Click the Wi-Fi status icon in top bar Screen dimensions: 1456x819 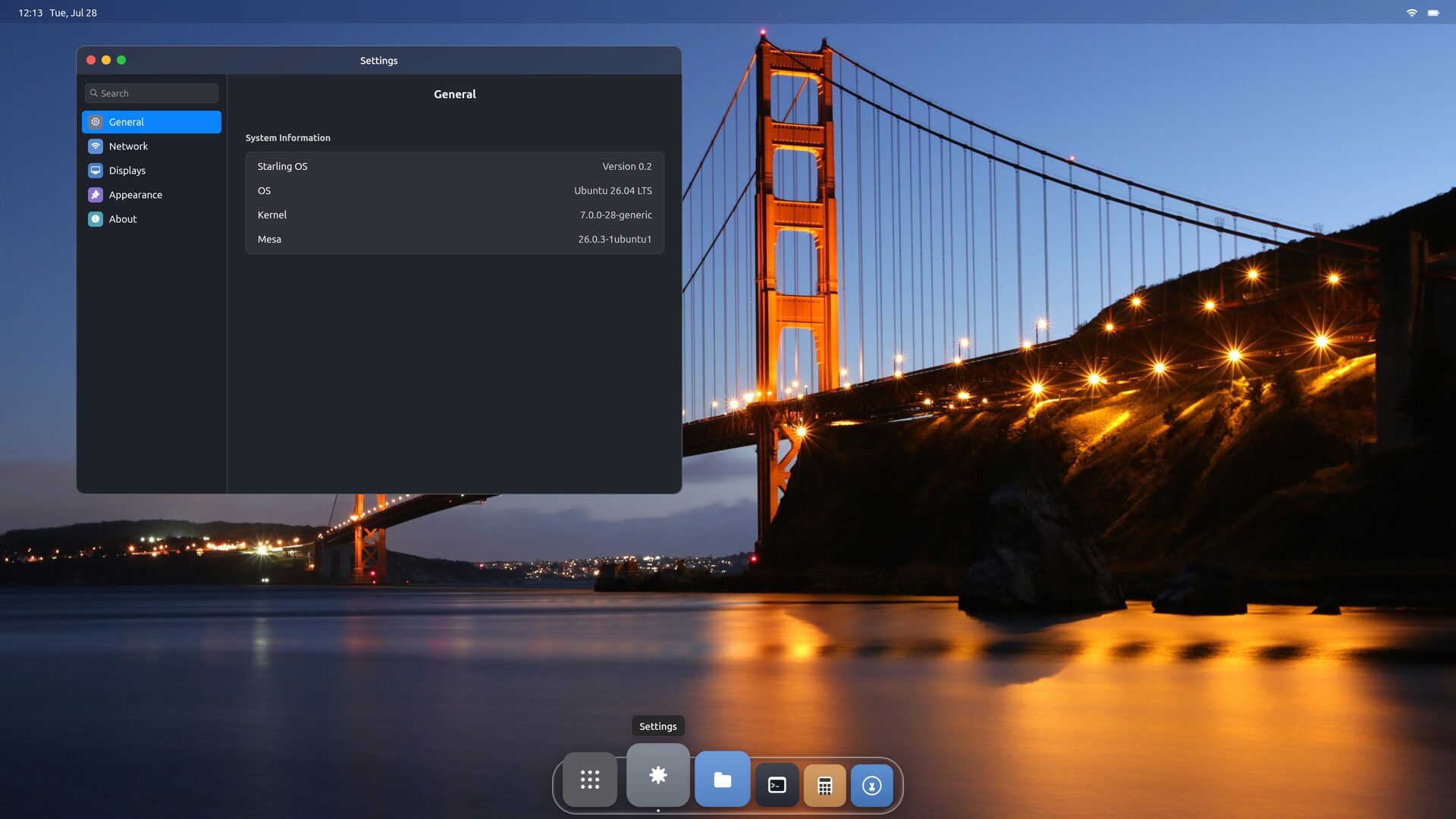1412,13
